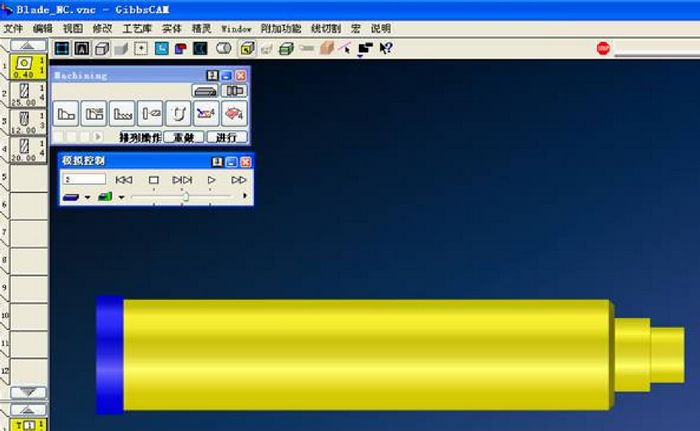Minimize the Machining palette

tap(226, 75)
